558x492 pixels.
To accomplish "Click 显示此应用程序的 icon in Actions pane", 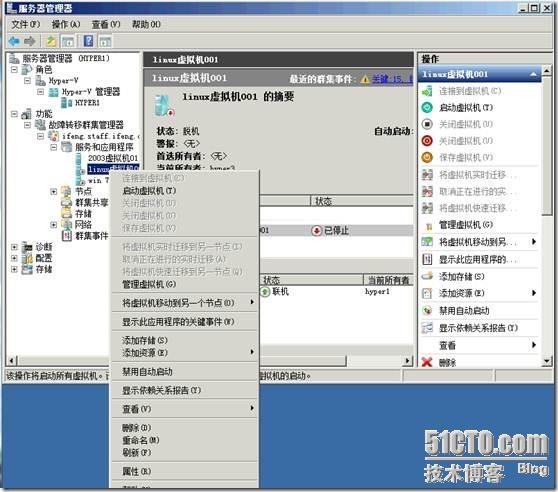I will tap(427, 259).
